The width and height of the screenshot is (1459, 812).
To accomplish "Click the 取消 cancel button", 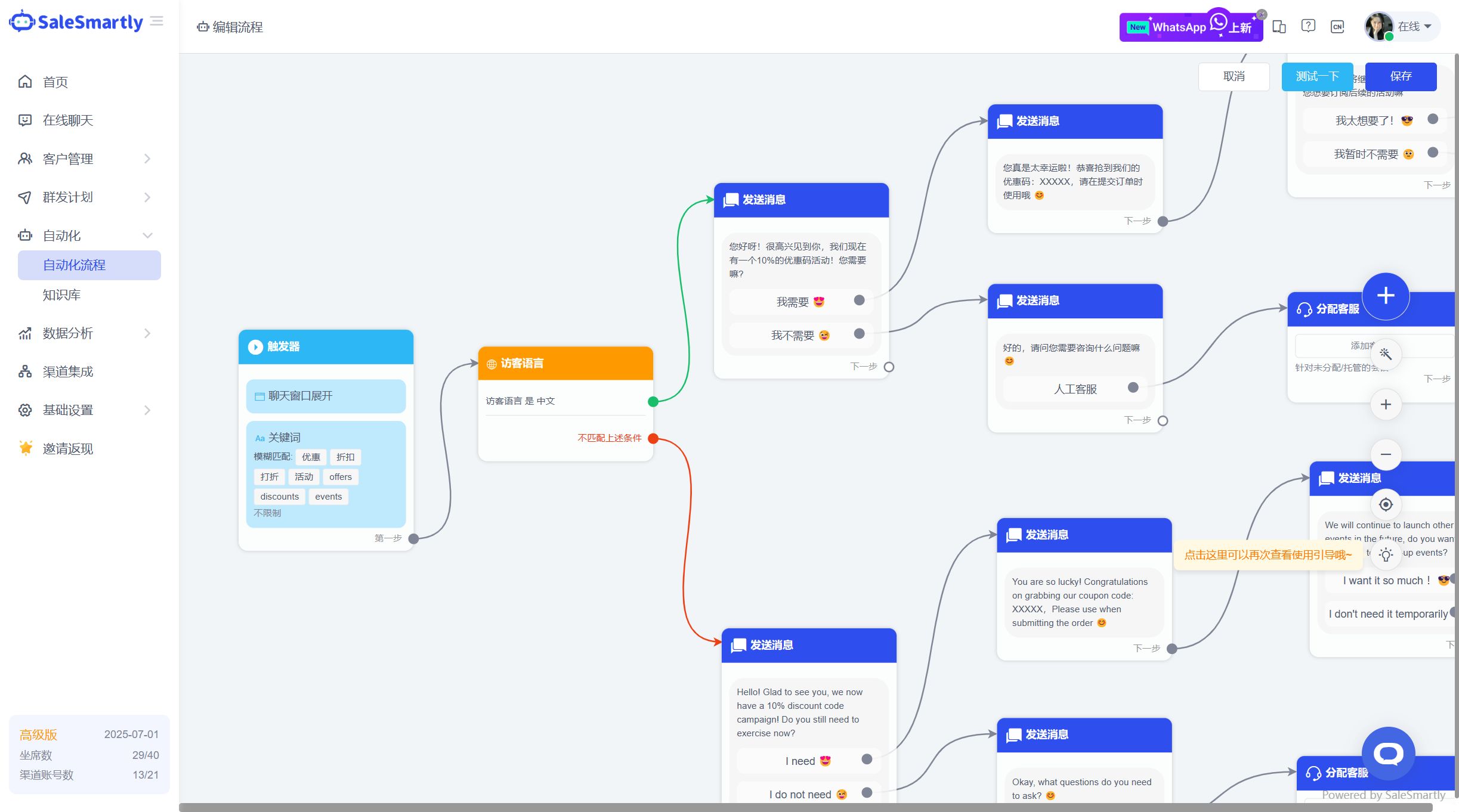I will point(1234,76).
